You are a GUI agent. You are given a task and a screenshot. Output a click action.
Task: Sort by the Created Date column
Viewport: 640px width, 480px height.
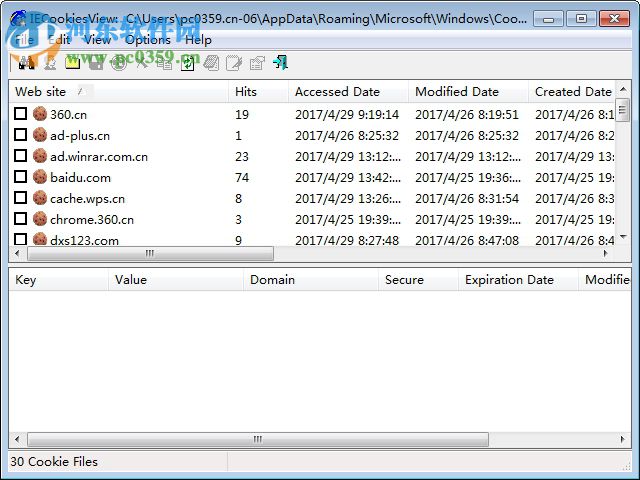571,92
